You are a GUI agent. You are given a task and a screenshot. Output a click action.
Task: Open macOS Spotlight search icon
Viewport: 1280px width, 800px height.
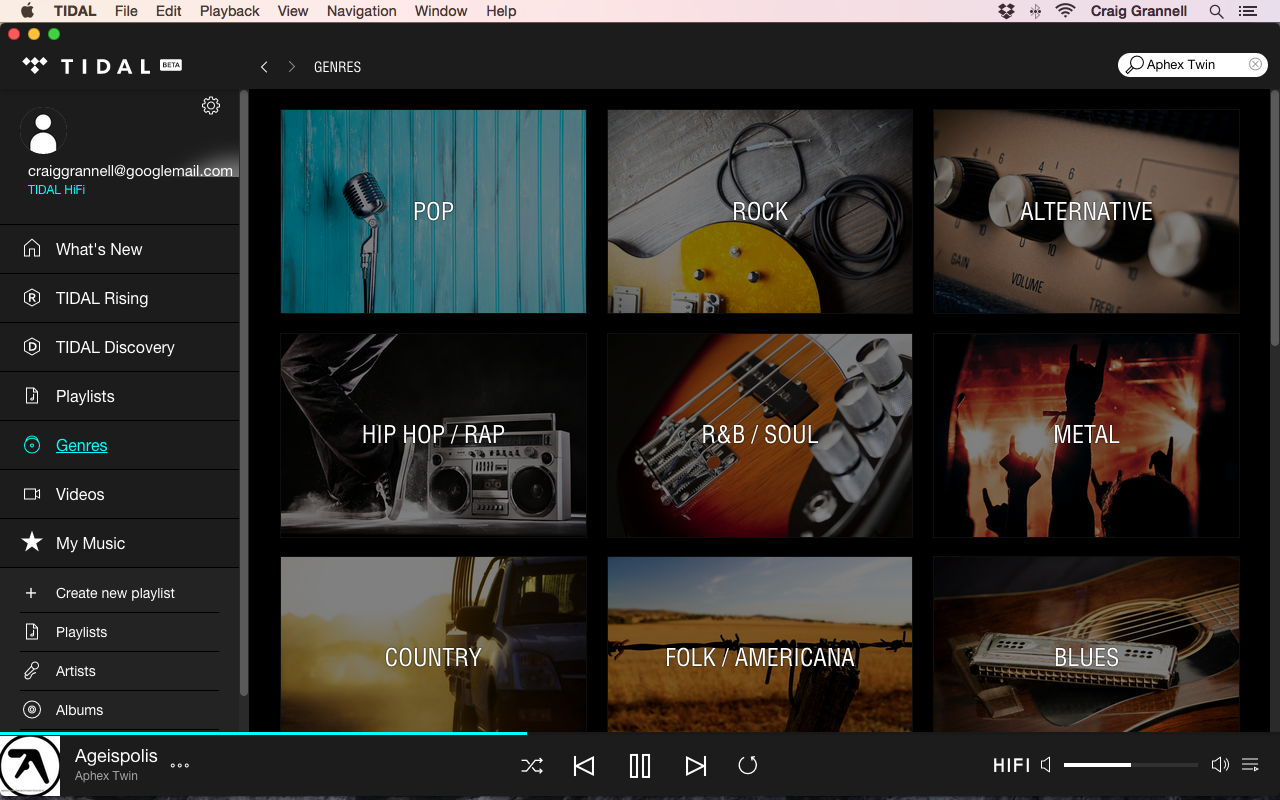click(1216, 11)
